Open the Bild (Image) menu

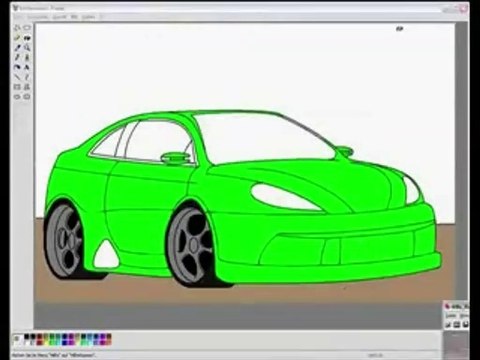(74, 17)
